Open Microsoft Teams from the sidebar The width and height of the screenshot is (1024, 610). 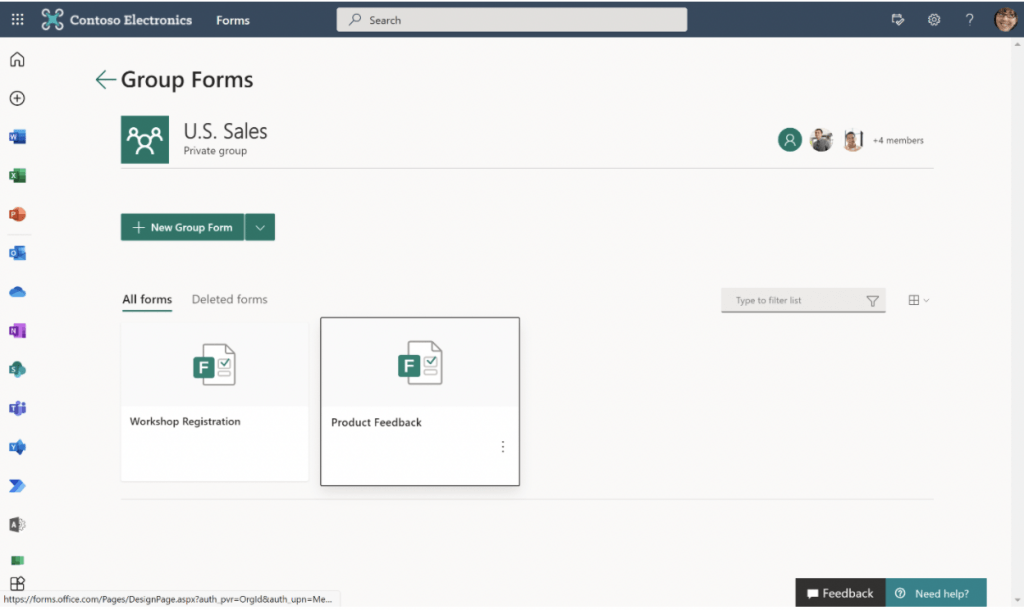pyautogui.click(x=18, y=408)
